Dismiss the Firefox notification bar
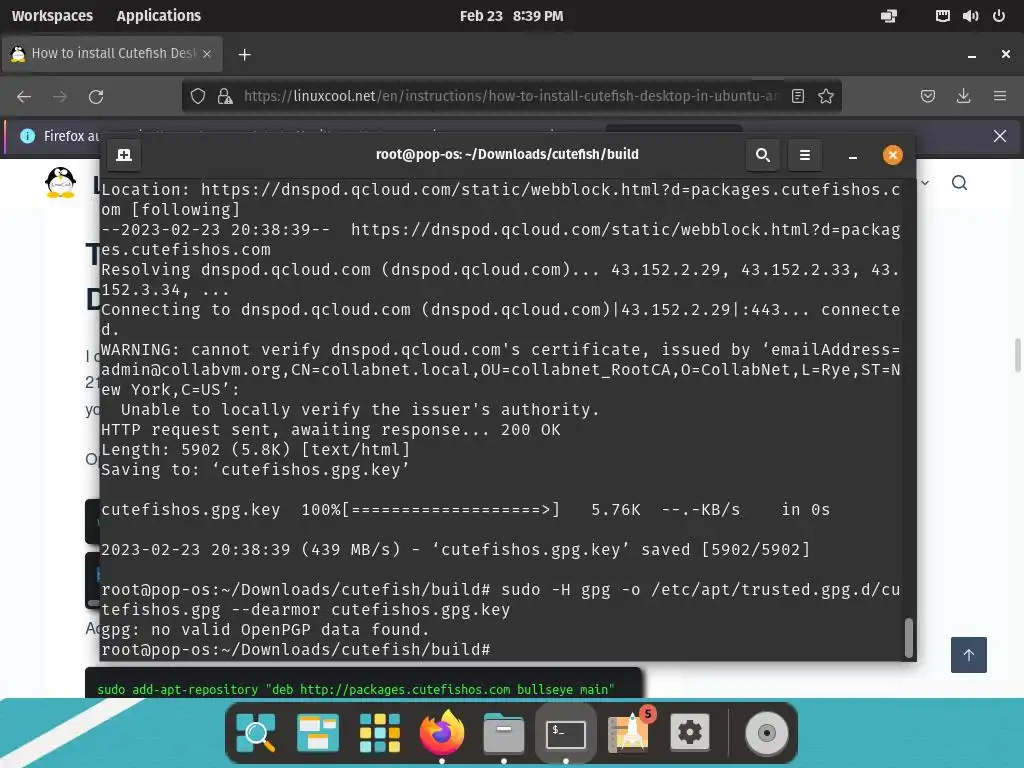Image resolution: width=1024 pixels, height=768 pixels. (x=1000, y=136)
